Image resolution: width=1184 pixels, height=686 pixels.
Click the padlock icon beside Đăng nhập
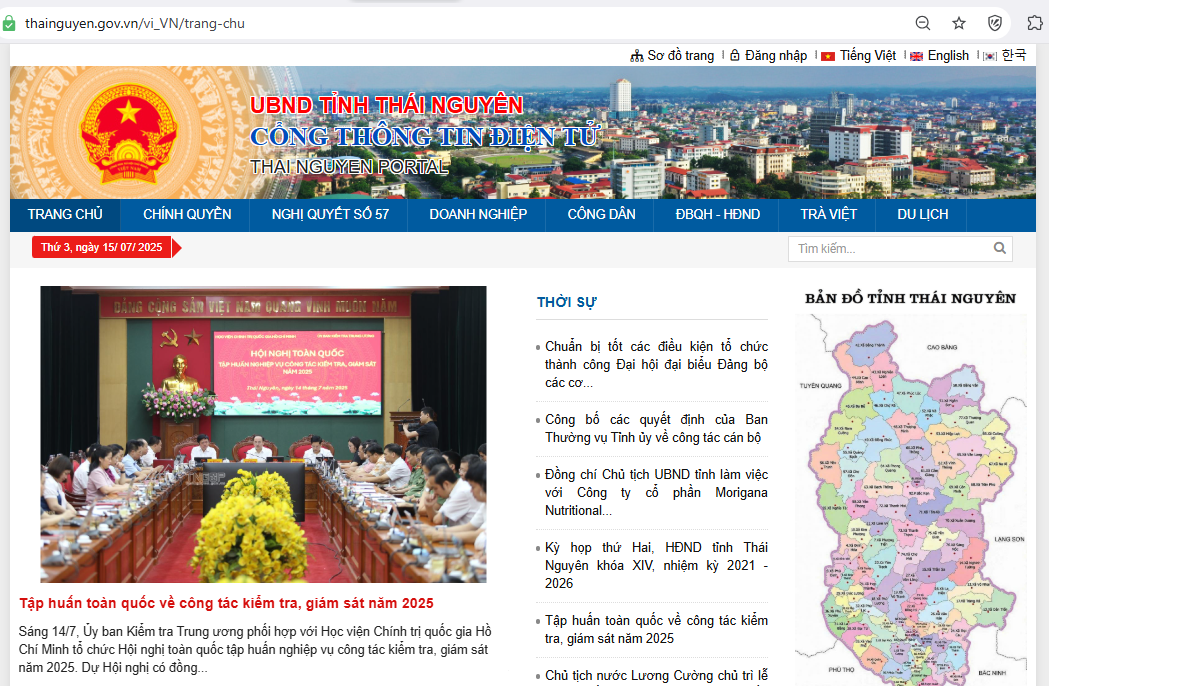[735, 55]
